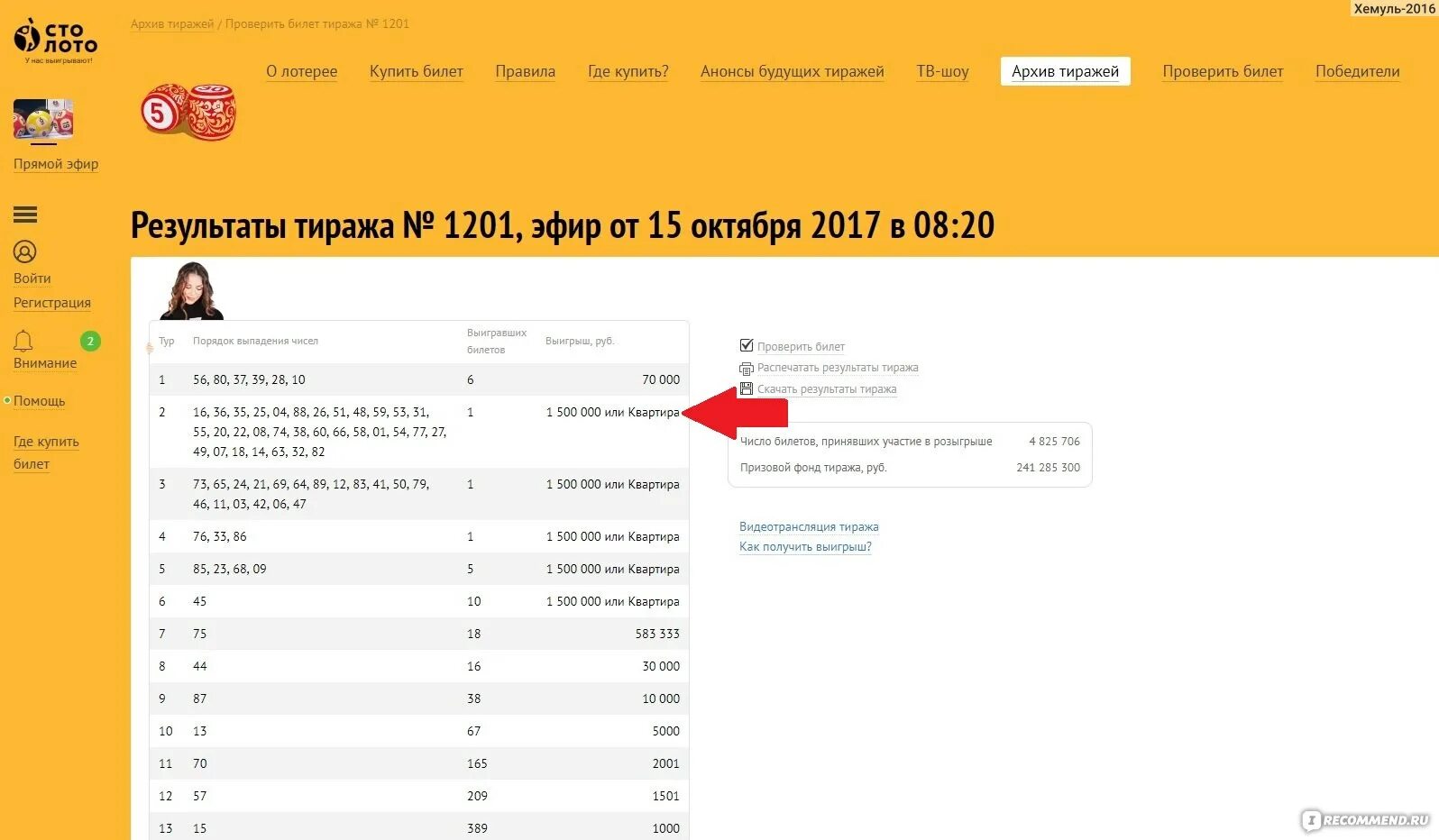1439x840 pixels.
Task: Click numbers 85, 23, 68, 09 row
Action: (230, 570)
